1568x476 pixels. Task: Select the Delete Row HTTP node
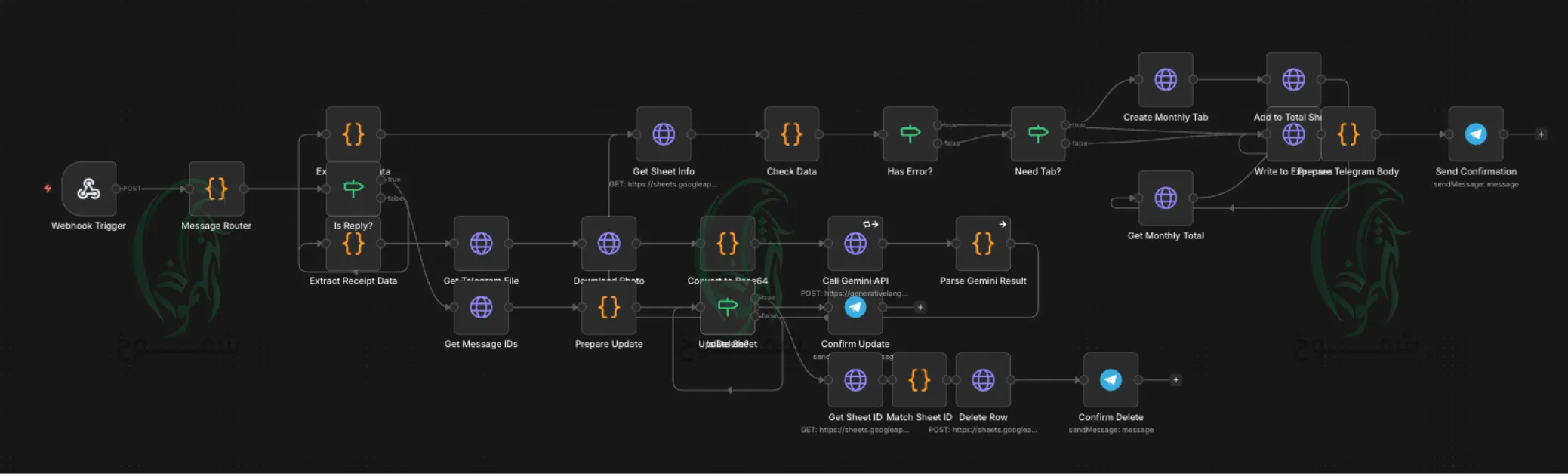pos(983,380)
